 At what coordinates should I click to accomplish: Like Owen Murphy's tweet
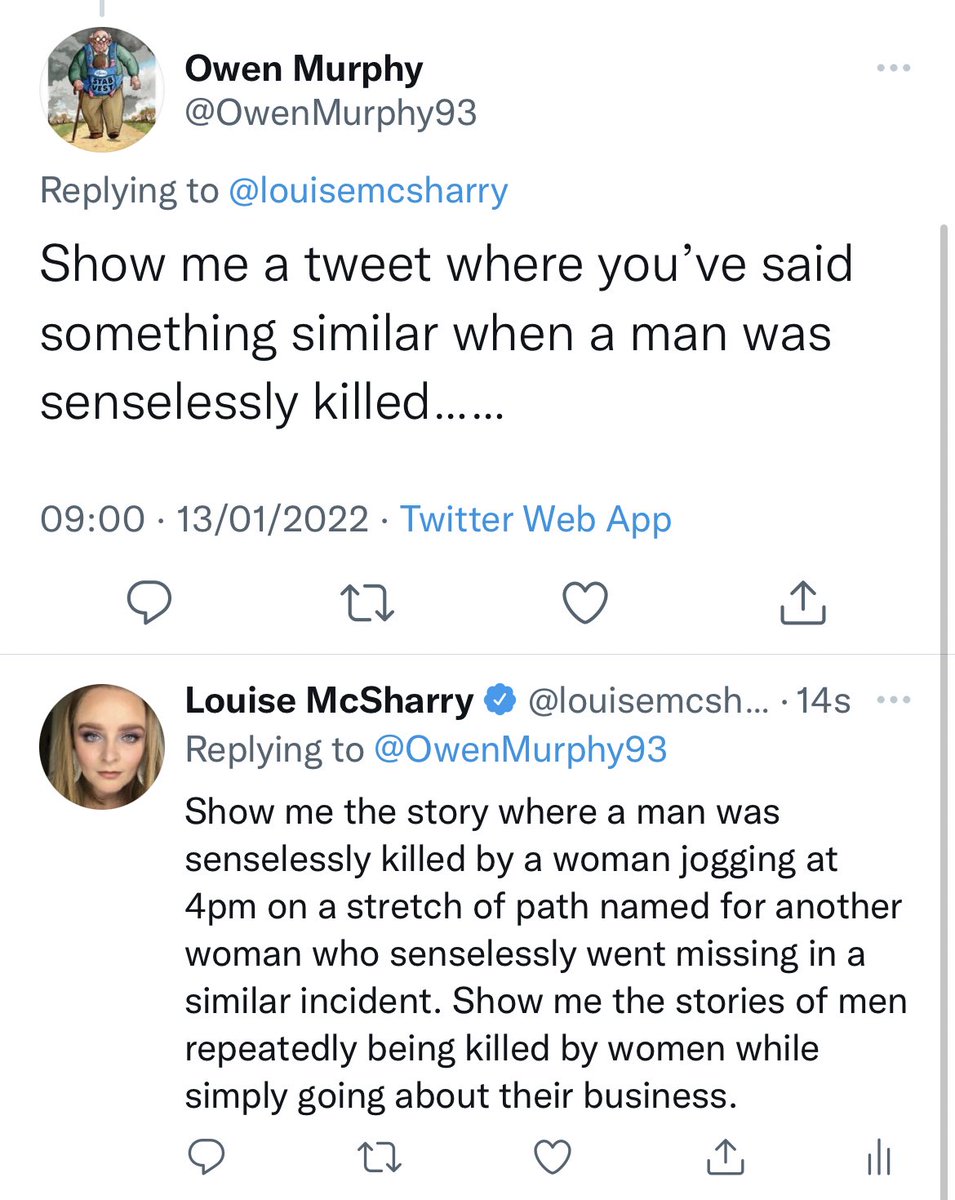coord(586,603)
